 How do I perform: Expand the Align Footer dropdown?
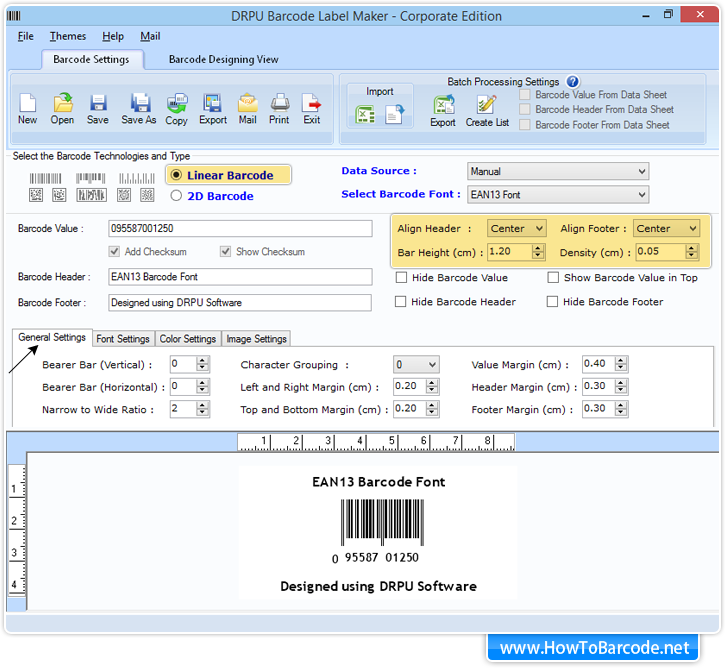pos(666,228)
